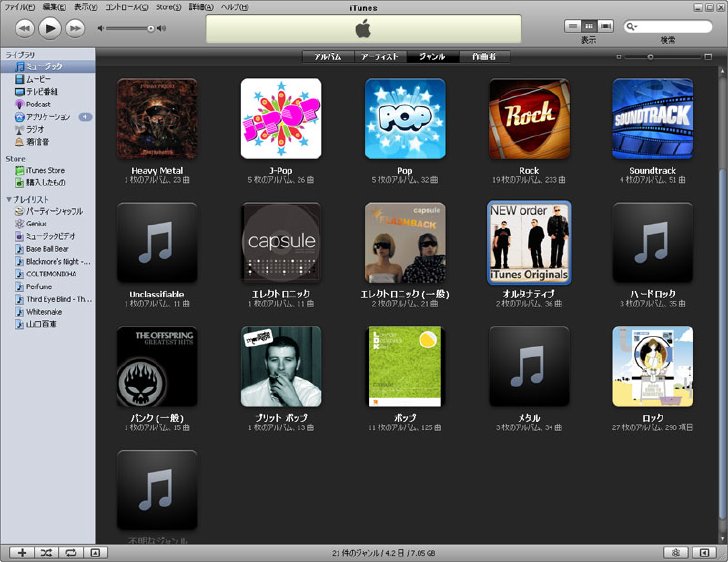Focus the search field
The width and height of the screenshot is (728, 562).
pyautogui.click(x=668, y=26)
